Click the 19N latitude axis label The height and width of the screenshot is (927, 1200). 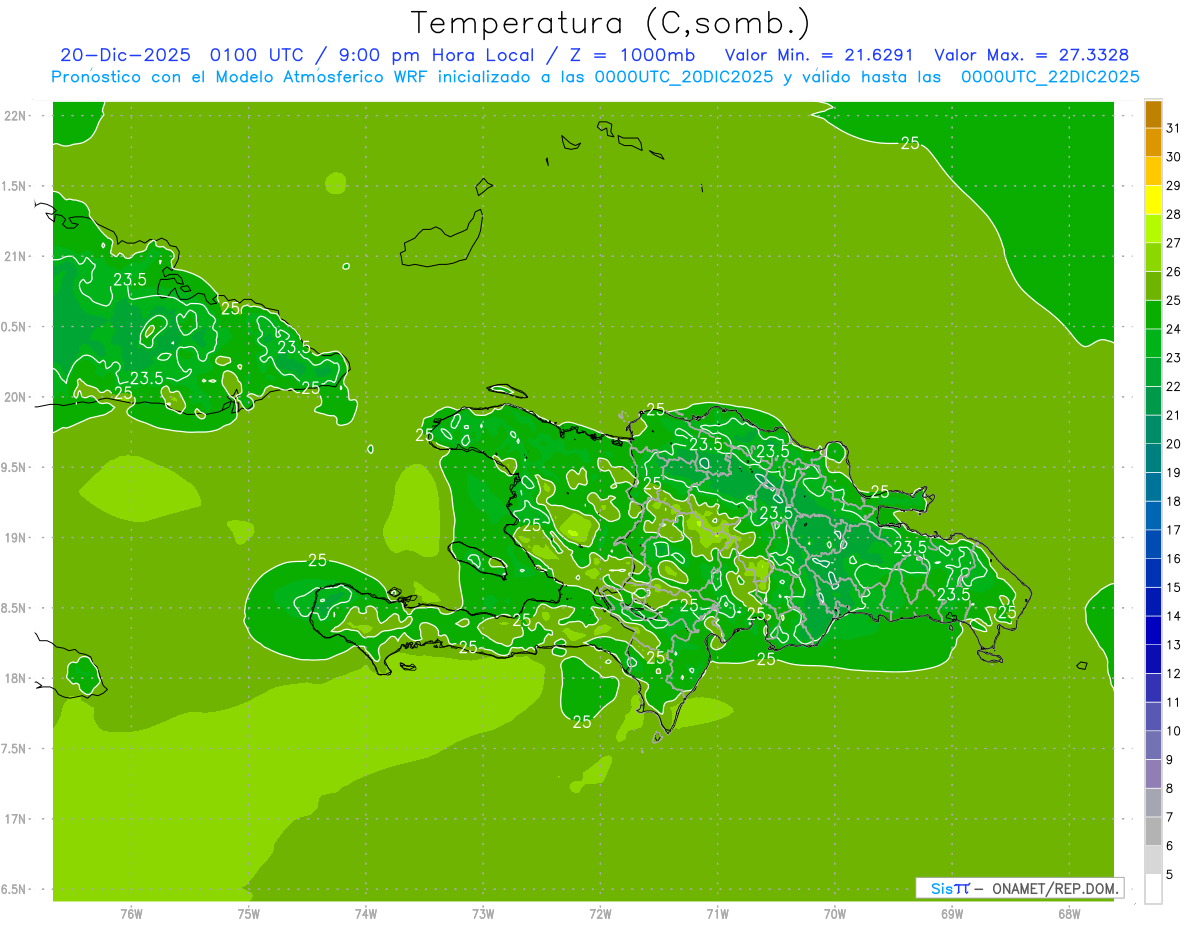point(16,538)
